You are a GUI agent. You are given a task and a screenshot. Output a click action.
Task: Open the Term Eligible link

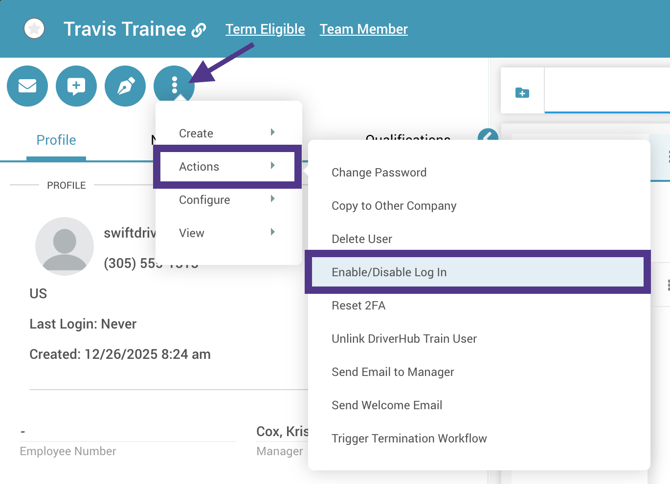pos(265,29)
